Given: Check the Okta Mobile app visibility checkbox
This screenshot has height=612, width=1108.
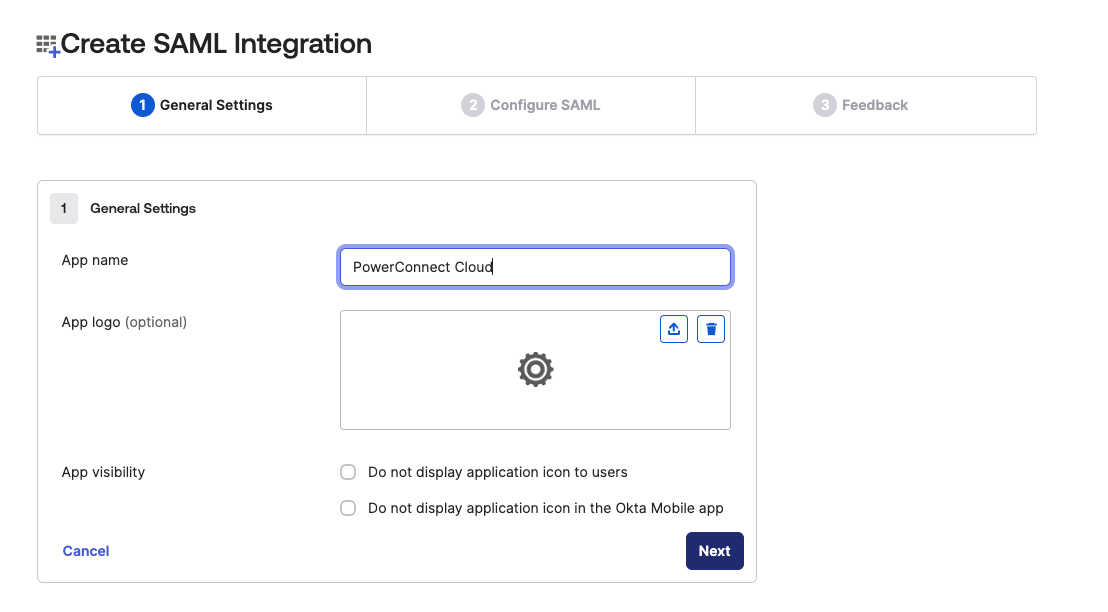Looking at the screenshot, I should point(348,508).
